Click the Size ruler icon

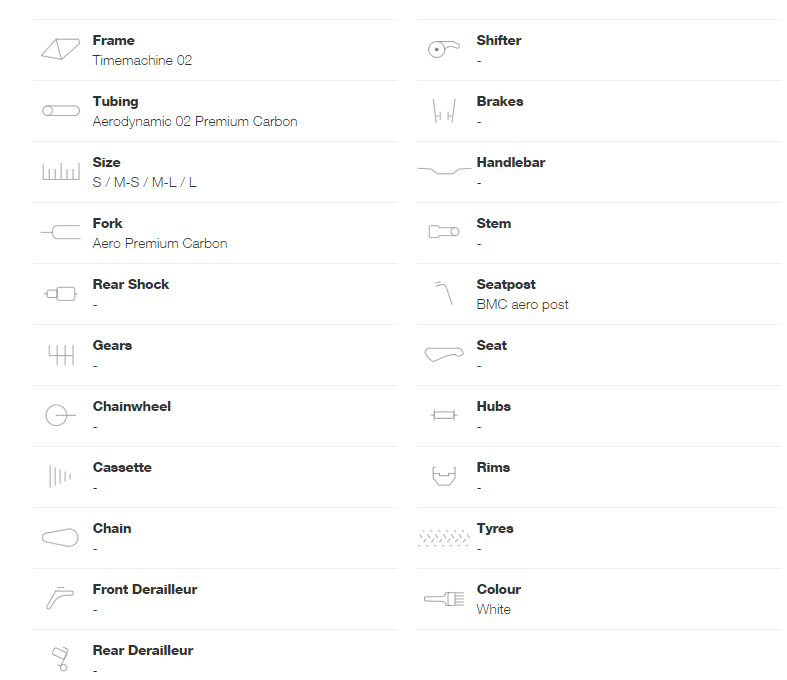coord(61,172)
